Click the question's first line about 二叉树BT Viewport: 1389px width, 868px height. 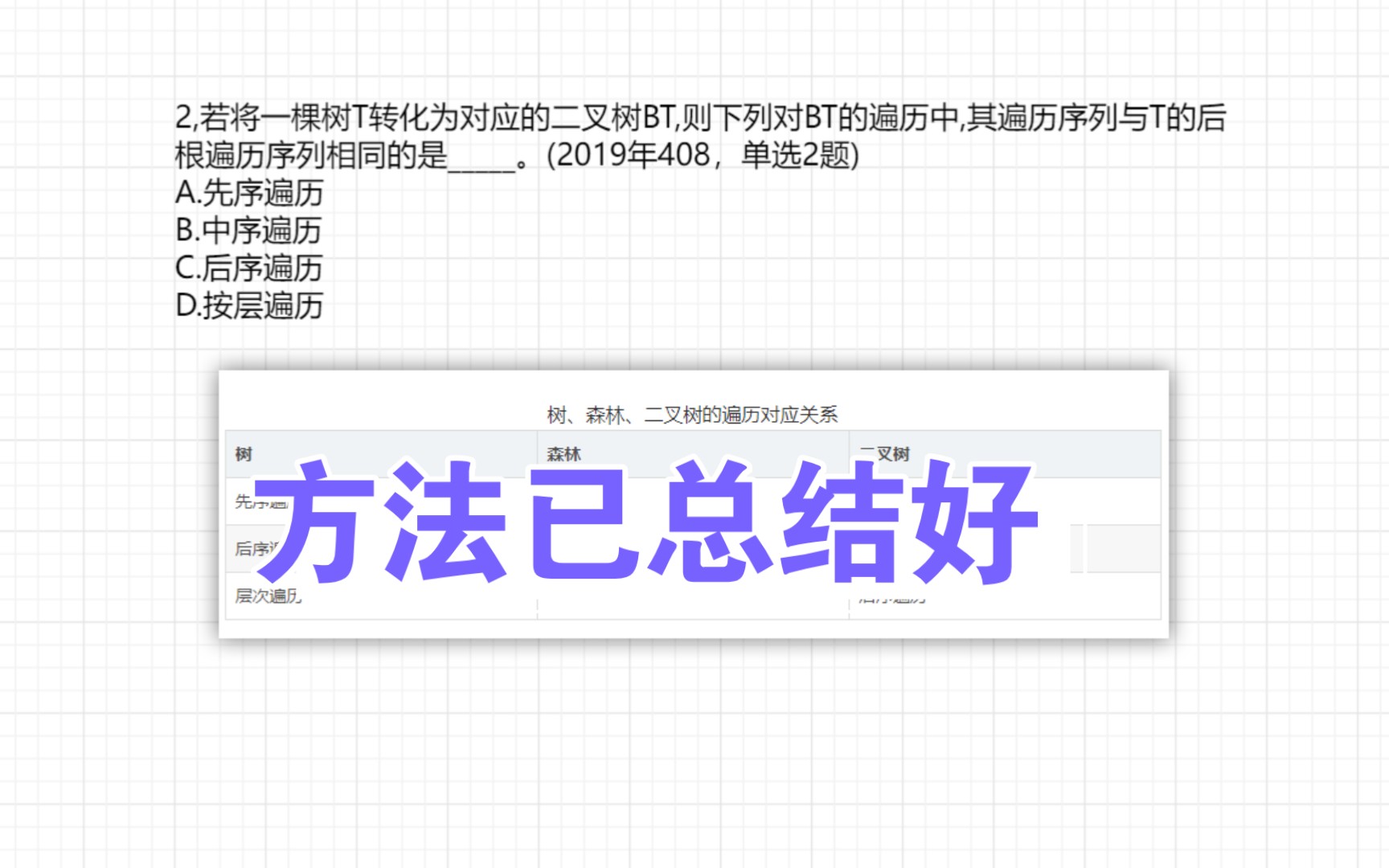[700, 118]
